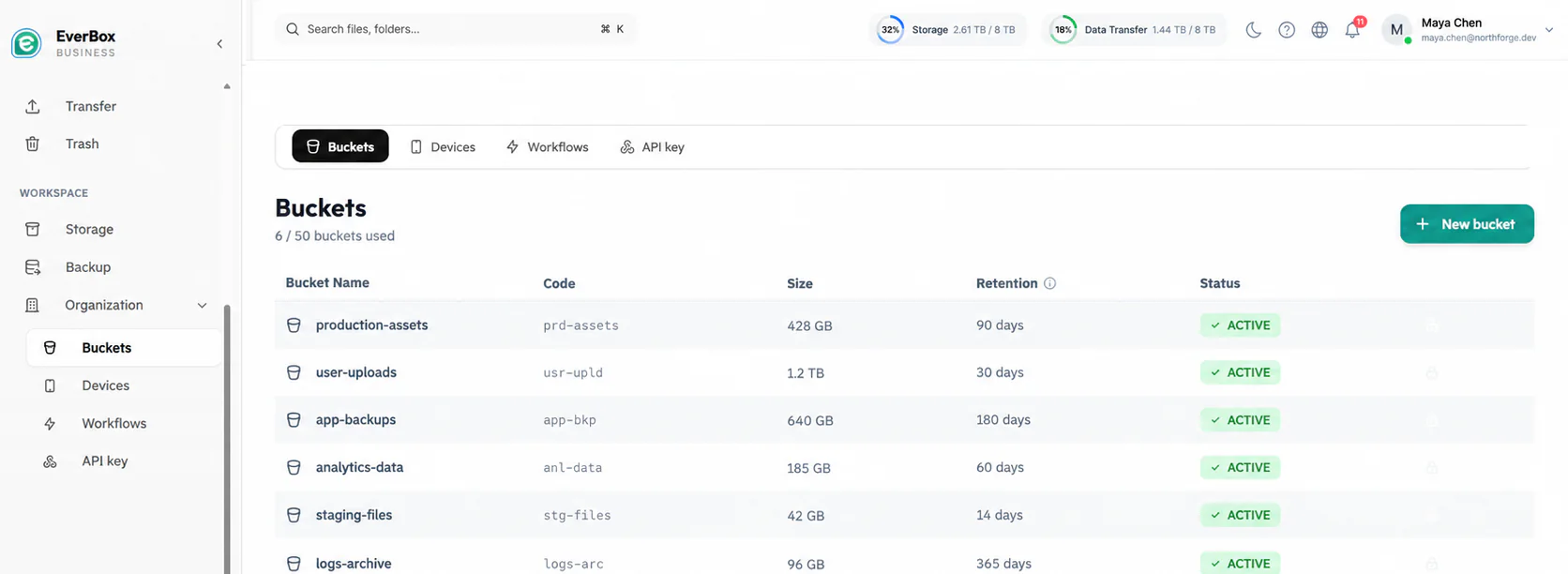Screen dimensions: 1568x574
Task: Toggle dark mode with the moon icon
Action: tap(1254, 30)
